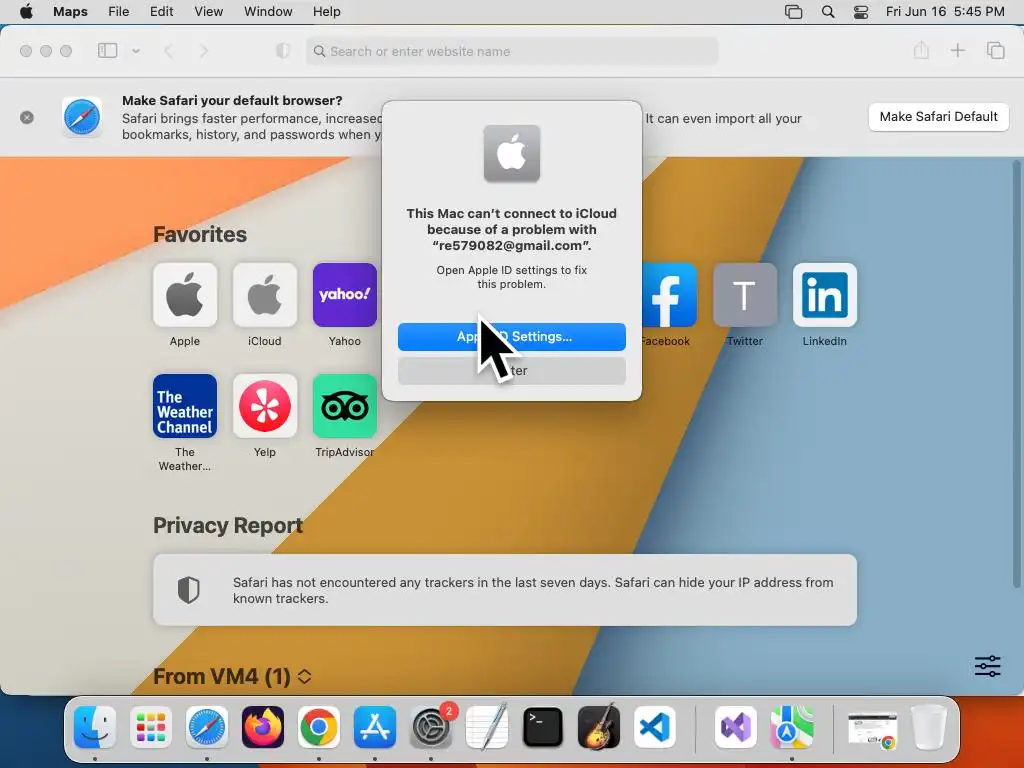Click the Apple ID Settings button
Screen dimensions: 1024x768
click(x=512, y=336)
